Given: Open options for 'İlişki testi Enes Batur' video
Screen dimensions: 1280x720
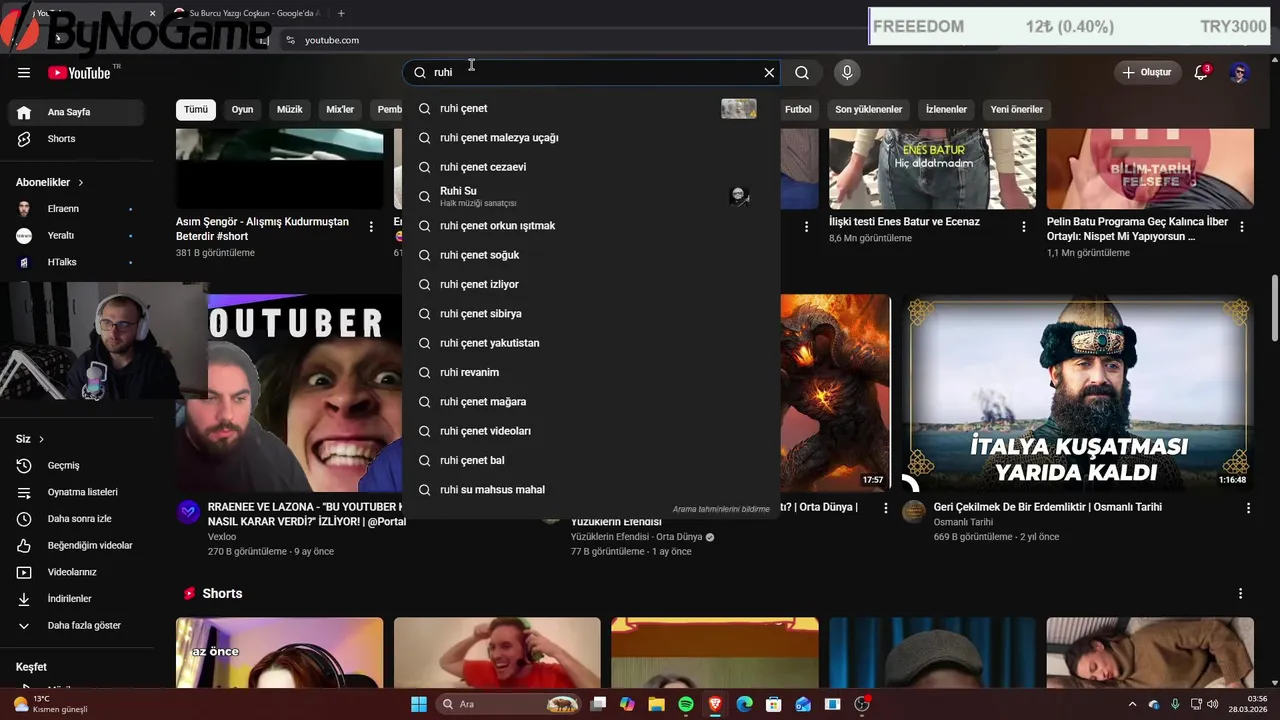Looking at the screenshot, I should click(1023, 227).
